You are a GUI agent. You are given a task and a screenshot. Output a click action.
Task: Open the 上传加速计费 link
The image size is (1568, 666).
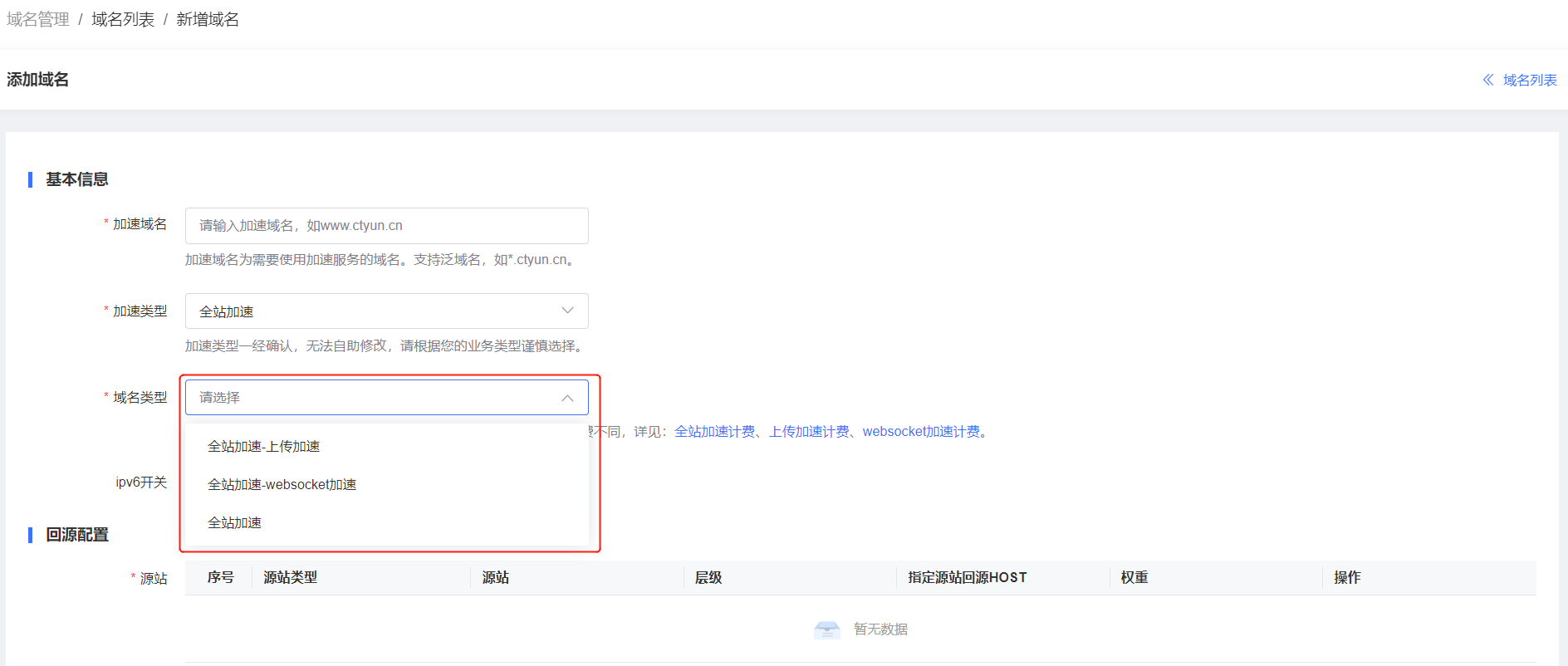(809, 432)
